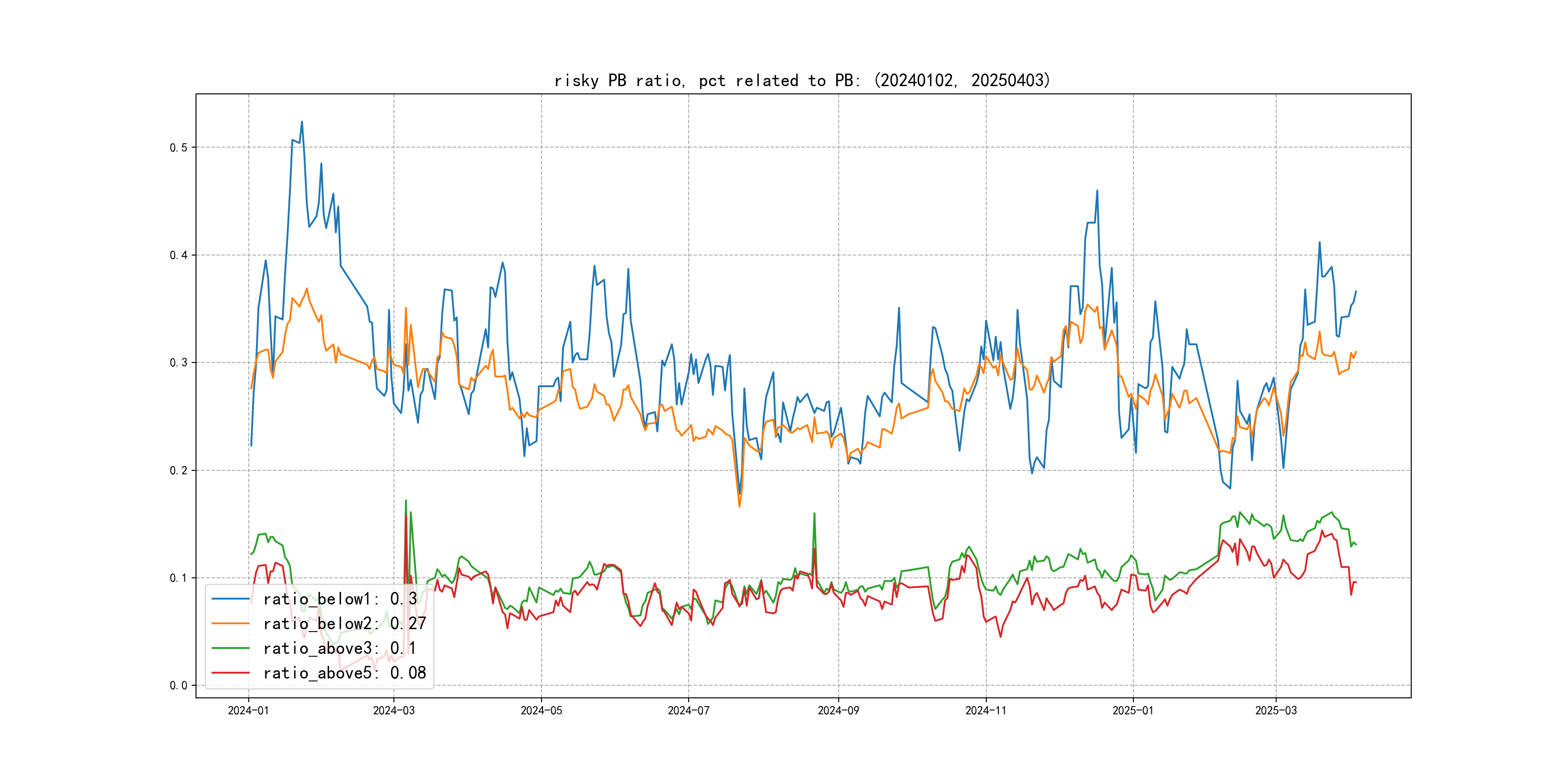Select the 'ratio_below1: 0.3' legend label
The image size is (1568, 784).
coord(340,599)
